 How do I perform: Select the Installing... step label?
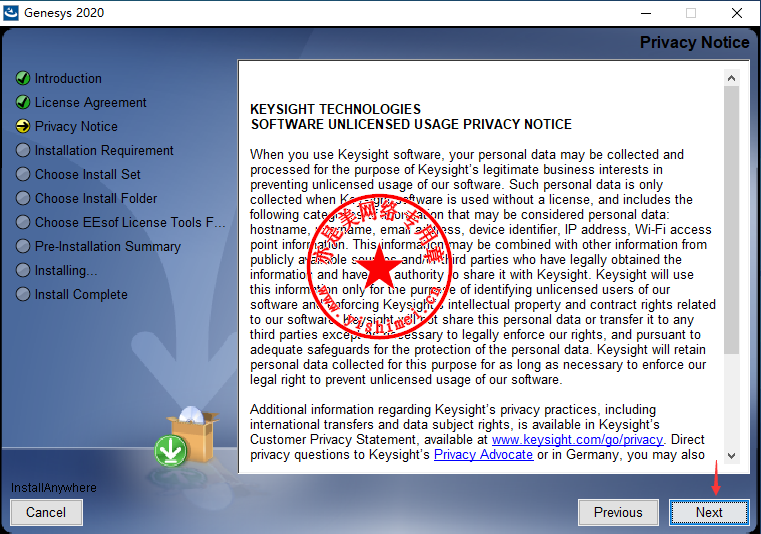pyautogui.click(x=66, y=270)
